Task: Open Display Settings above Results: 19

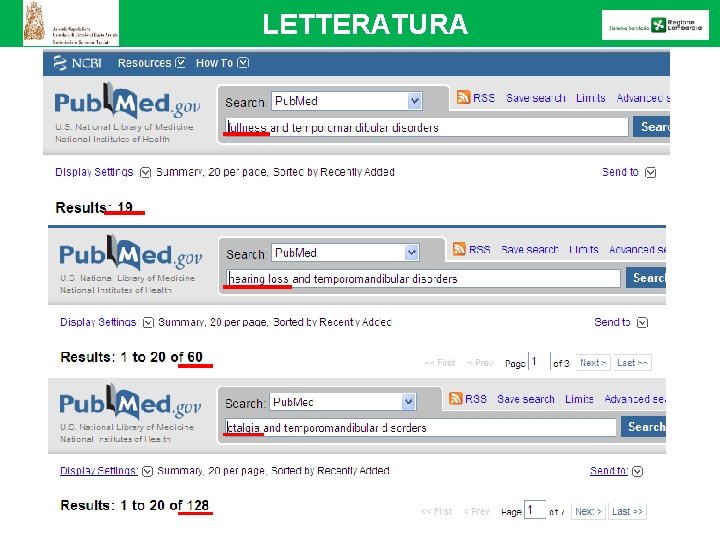Action: coord(94,172)
